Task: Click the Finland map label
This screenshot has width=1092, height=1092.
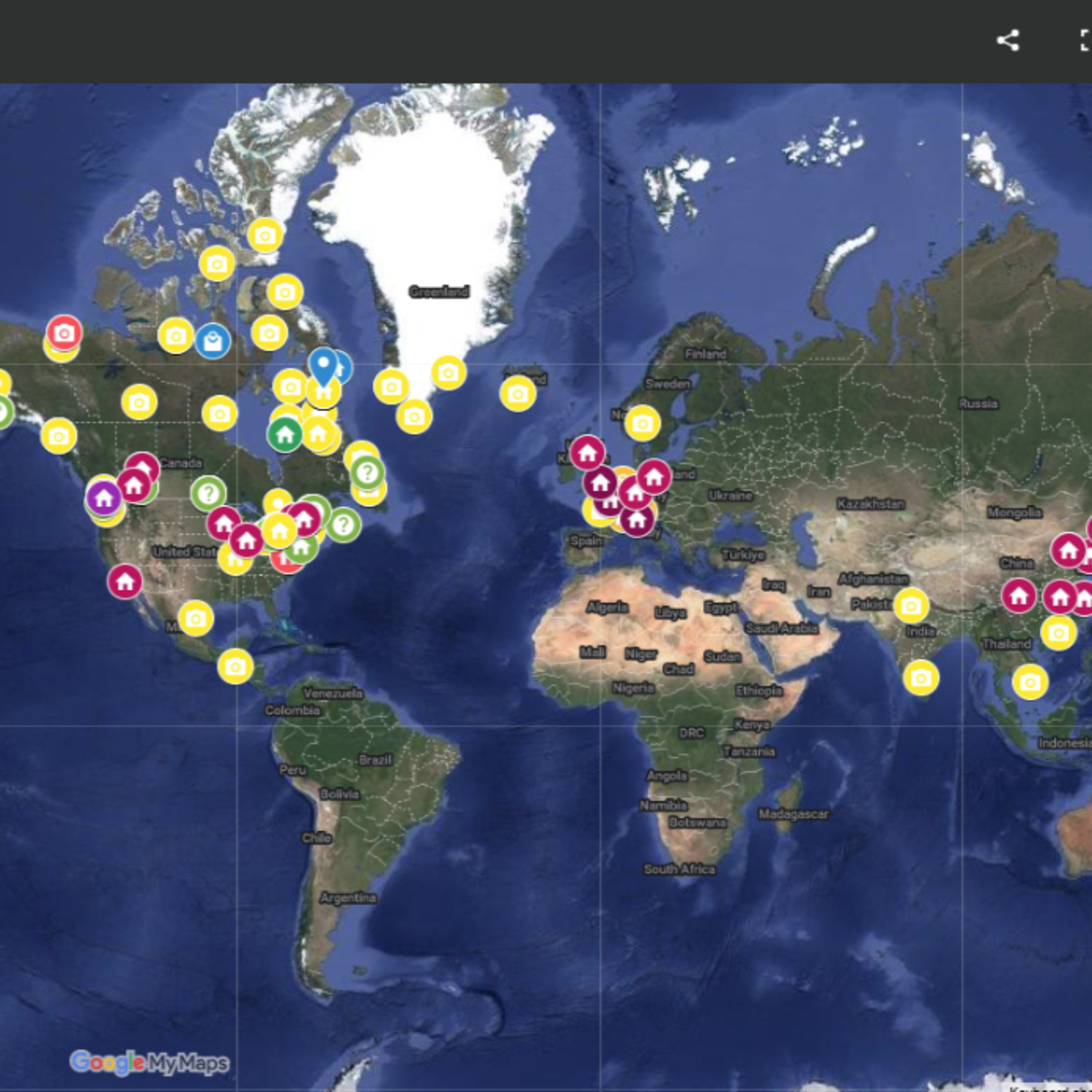Action: click(x=705, y=355)
